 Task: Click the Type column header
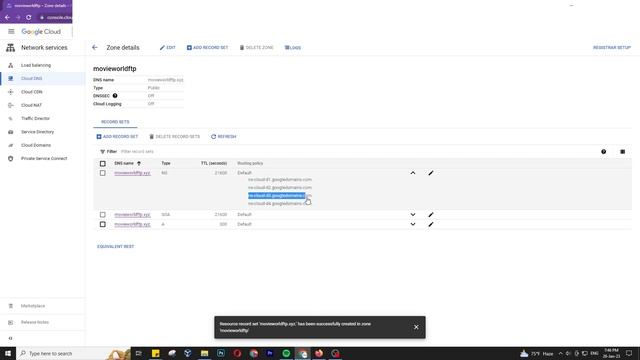point(166,163)
